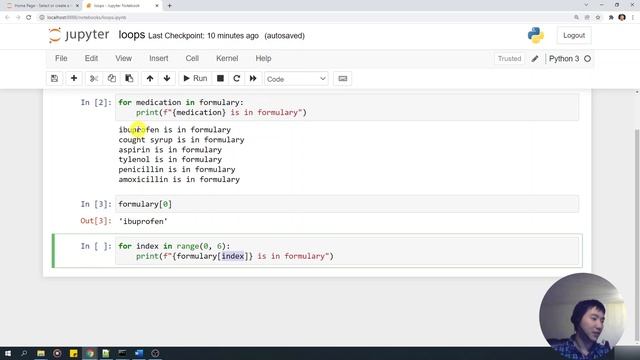This screenshot has height=360, width=640.
Task: Interrupt the kernel with stop icon
Action: coord(220,78)
